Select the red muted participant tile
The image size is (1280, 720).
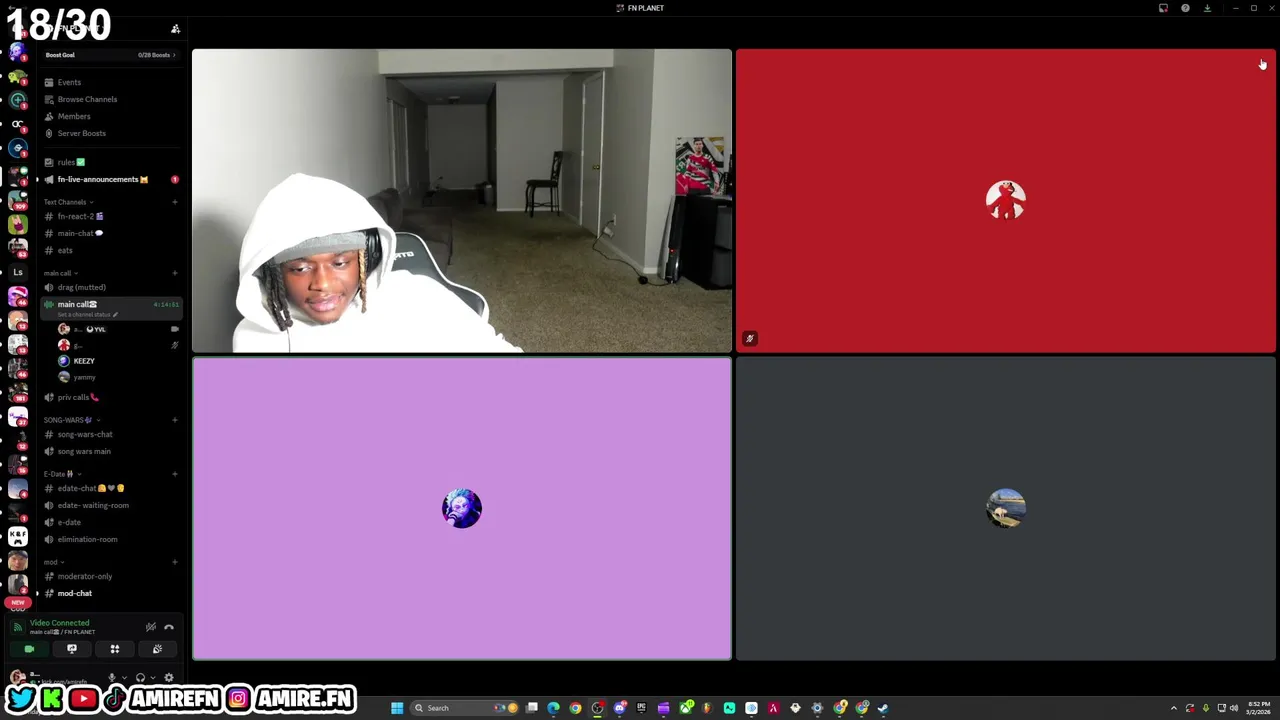tap(1006, 201)
